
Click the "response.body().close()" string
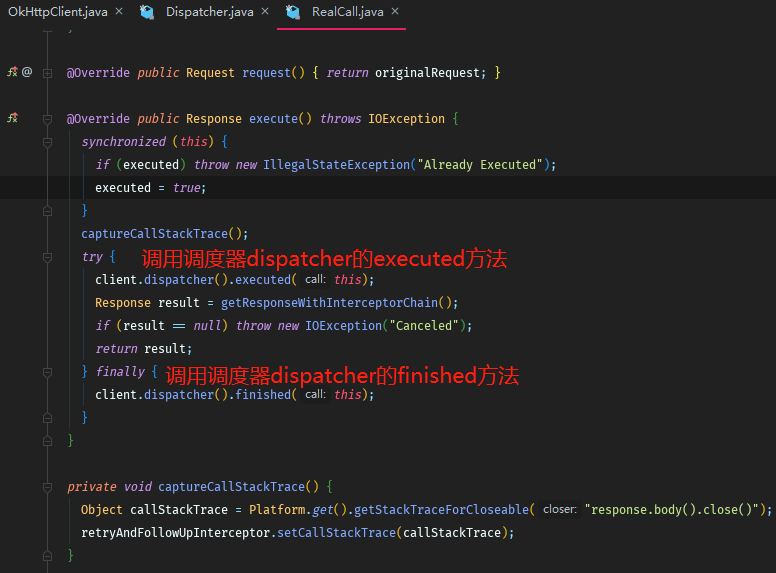coord(672,510)
